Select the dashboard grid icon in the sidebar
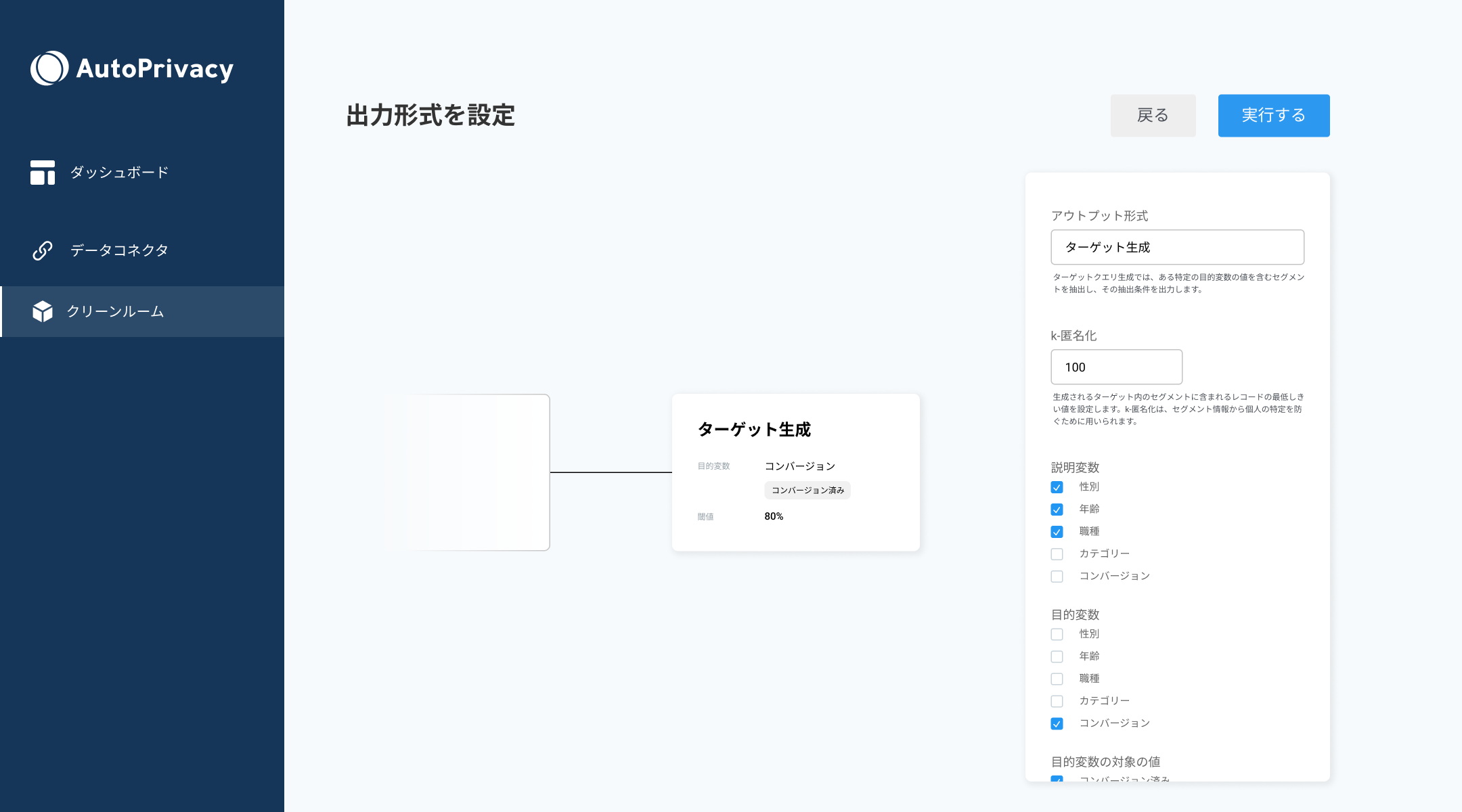1462x812 pixels. click(42, 173)
